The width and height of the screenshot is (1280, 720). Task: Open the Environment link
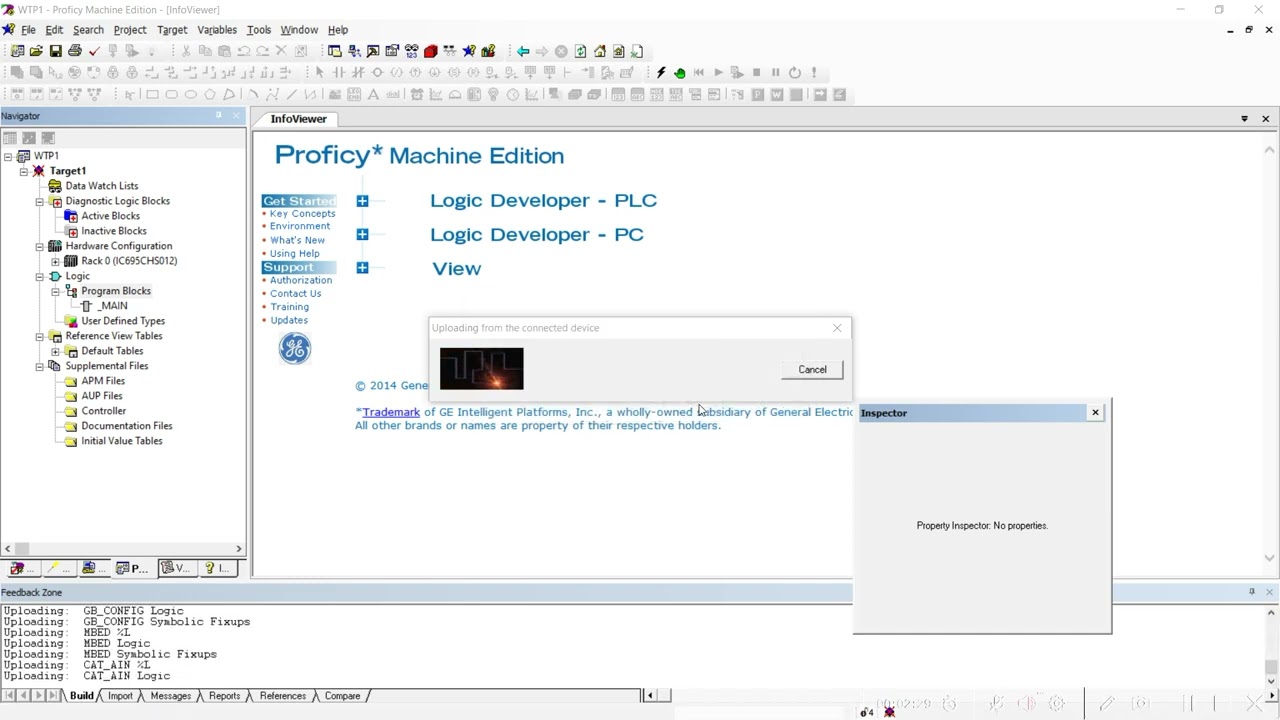[299, 227]
